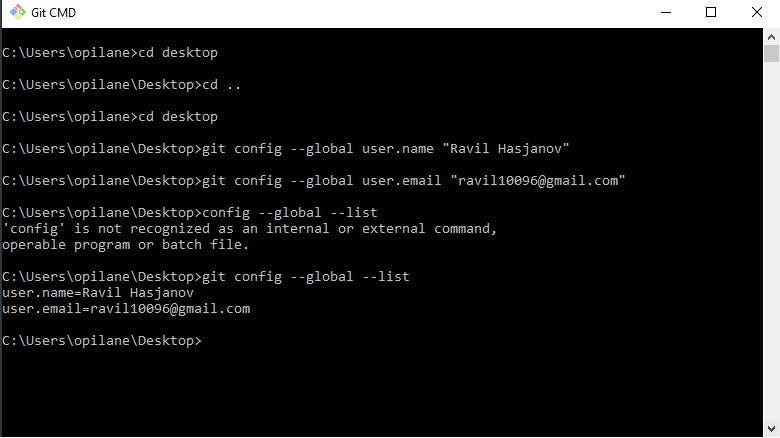Click the failed "config --global --list" command
The image size is (780, 438).
click(x=290, y=213)
